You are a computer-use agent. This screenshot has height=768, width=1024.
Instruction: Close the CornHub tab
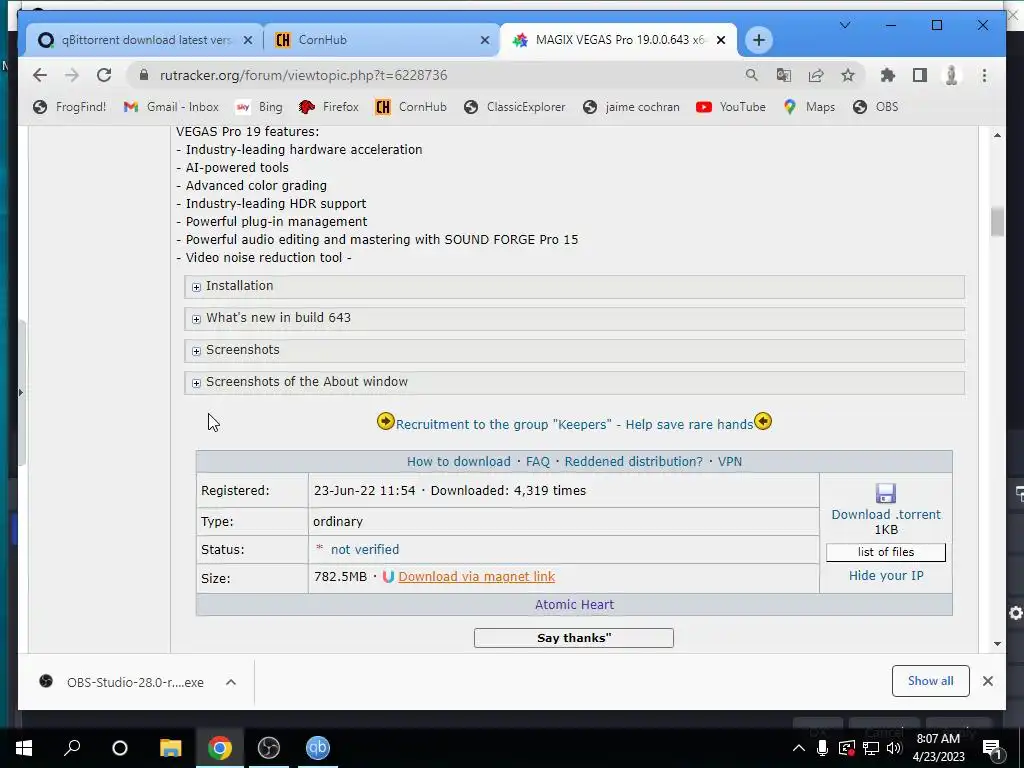[485, 40]
